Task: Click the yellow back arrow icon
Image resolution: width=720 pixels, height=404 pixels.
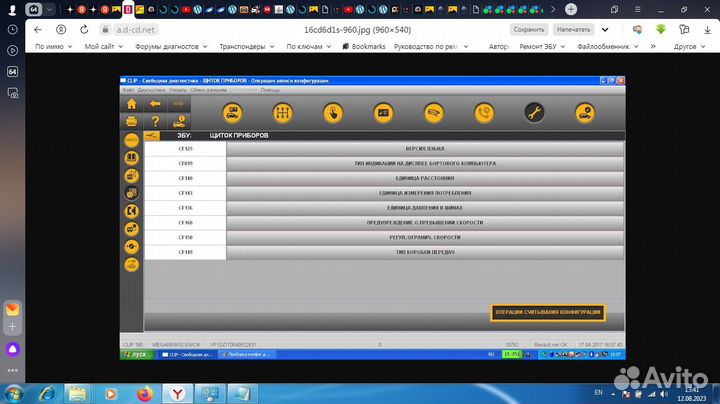Action: [155, 103]
